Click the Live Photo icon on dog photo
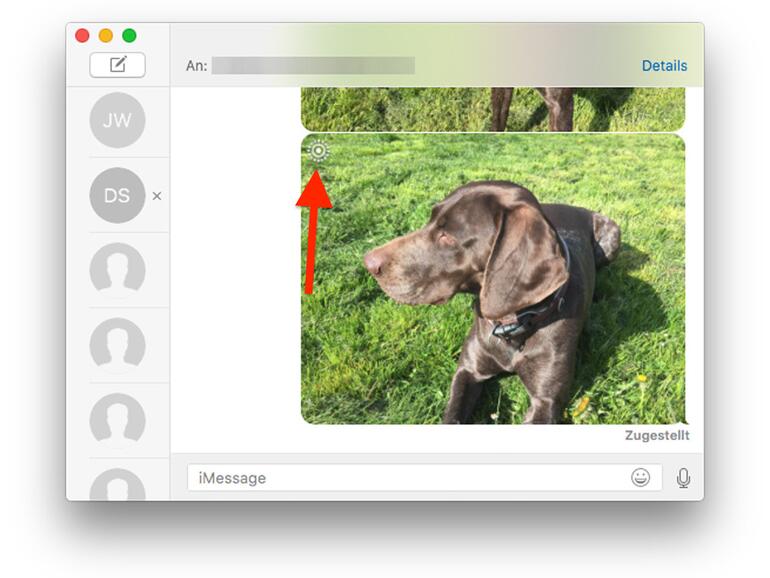The height and width of the screenshot is (578, 770). click(x=318, y=151)
